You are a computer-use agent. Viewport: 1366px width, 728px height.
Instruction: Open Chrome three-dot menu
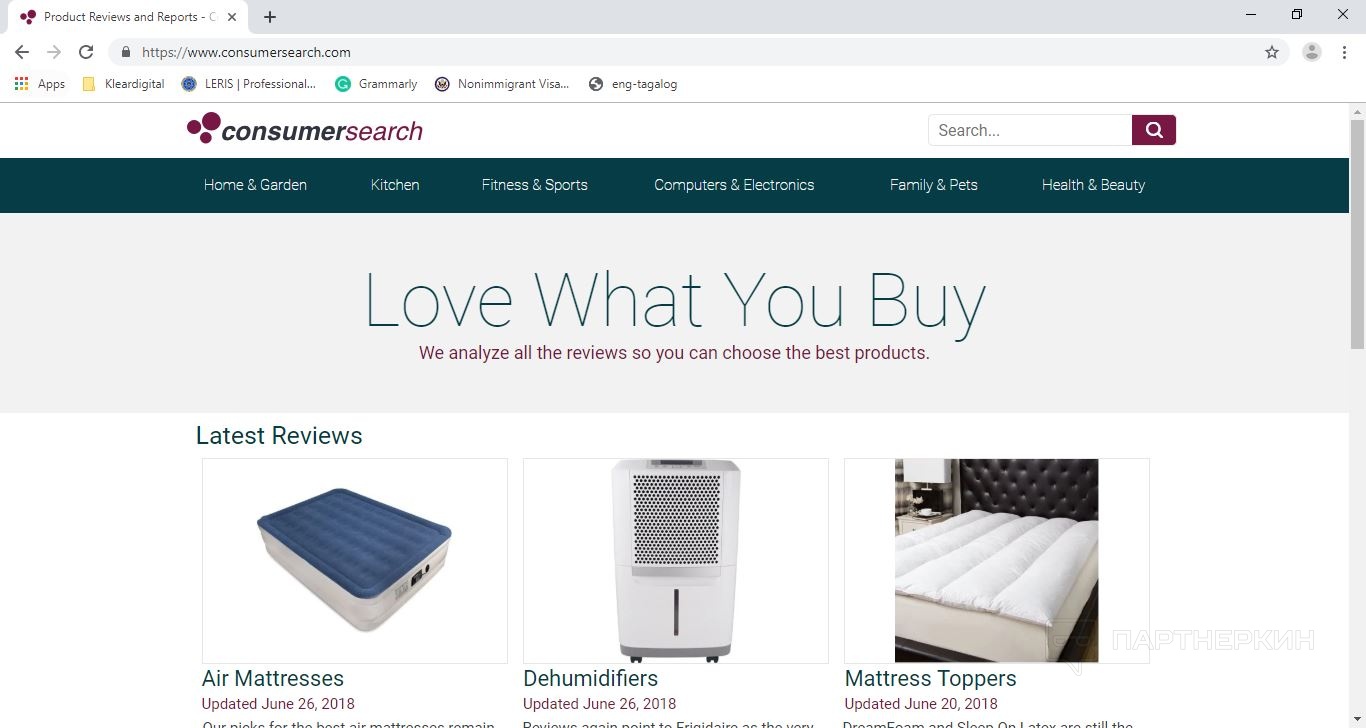coord(1344,52)
